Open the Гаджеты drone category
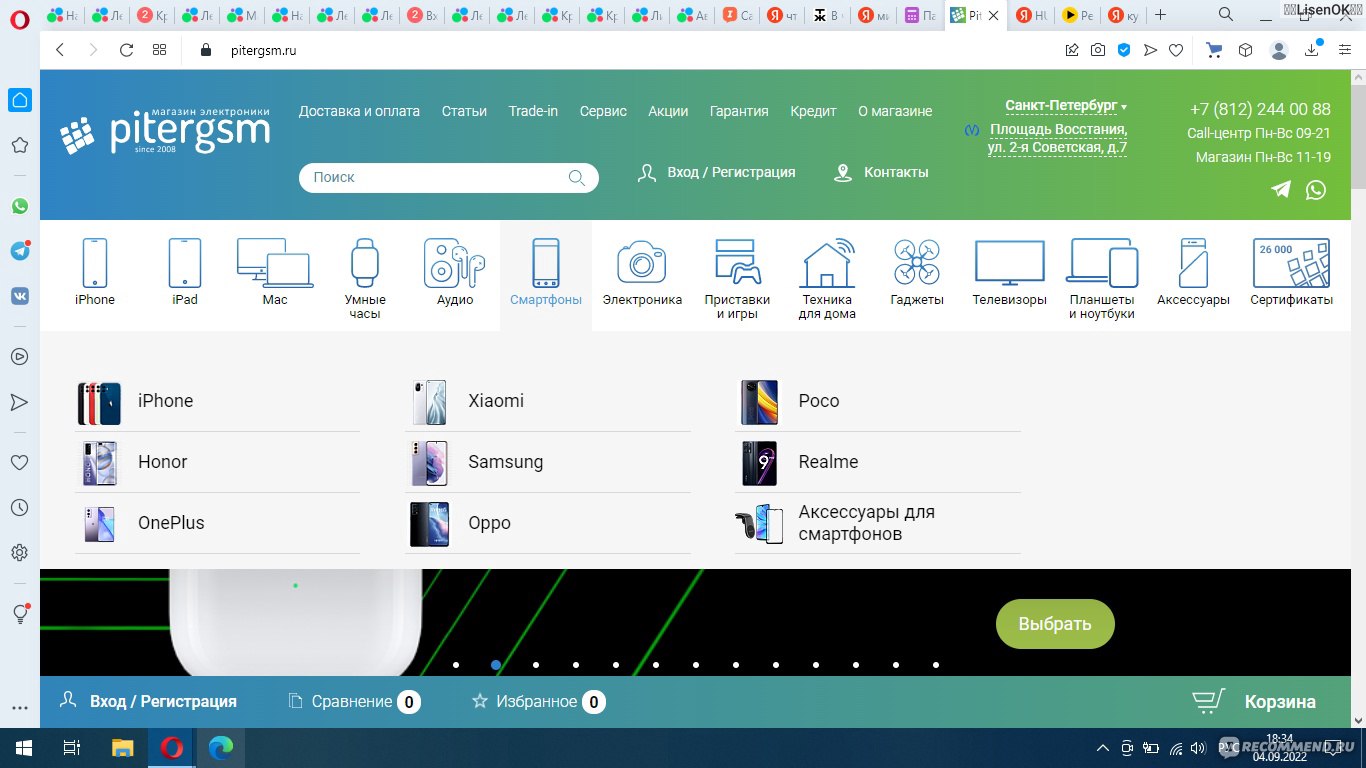Image resolution: width=1366 pixels, height=768 pixels. point(917,272)
